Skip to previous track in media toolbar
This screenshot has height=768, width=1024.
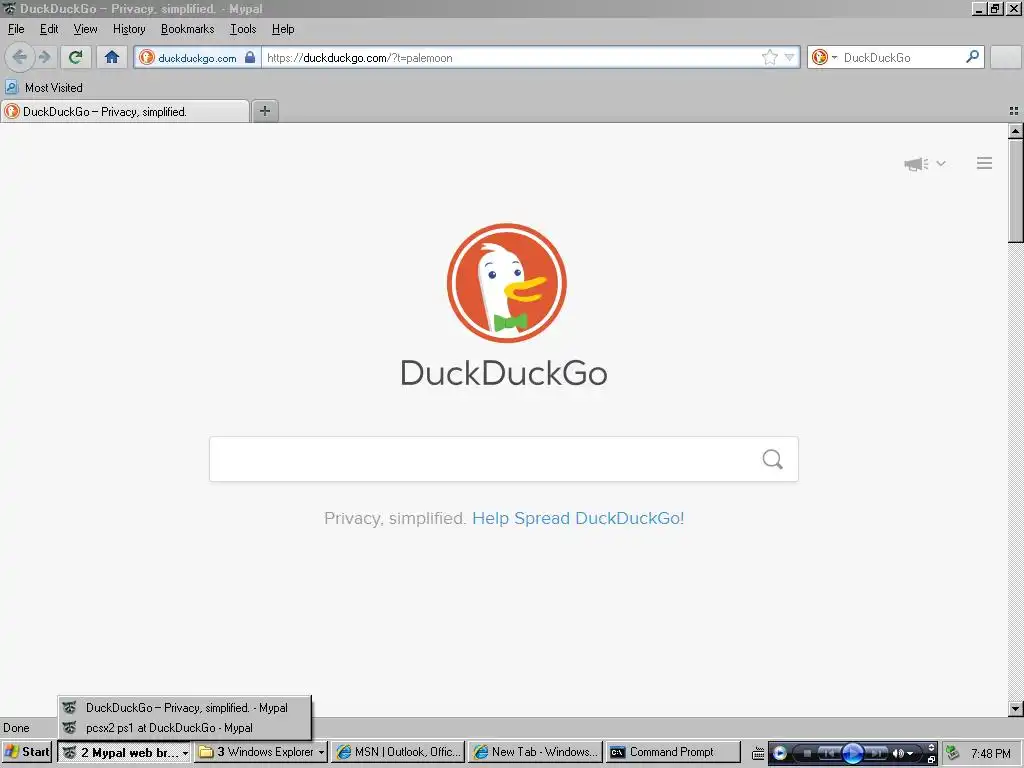pyautogui.click(x=829, y=753)
